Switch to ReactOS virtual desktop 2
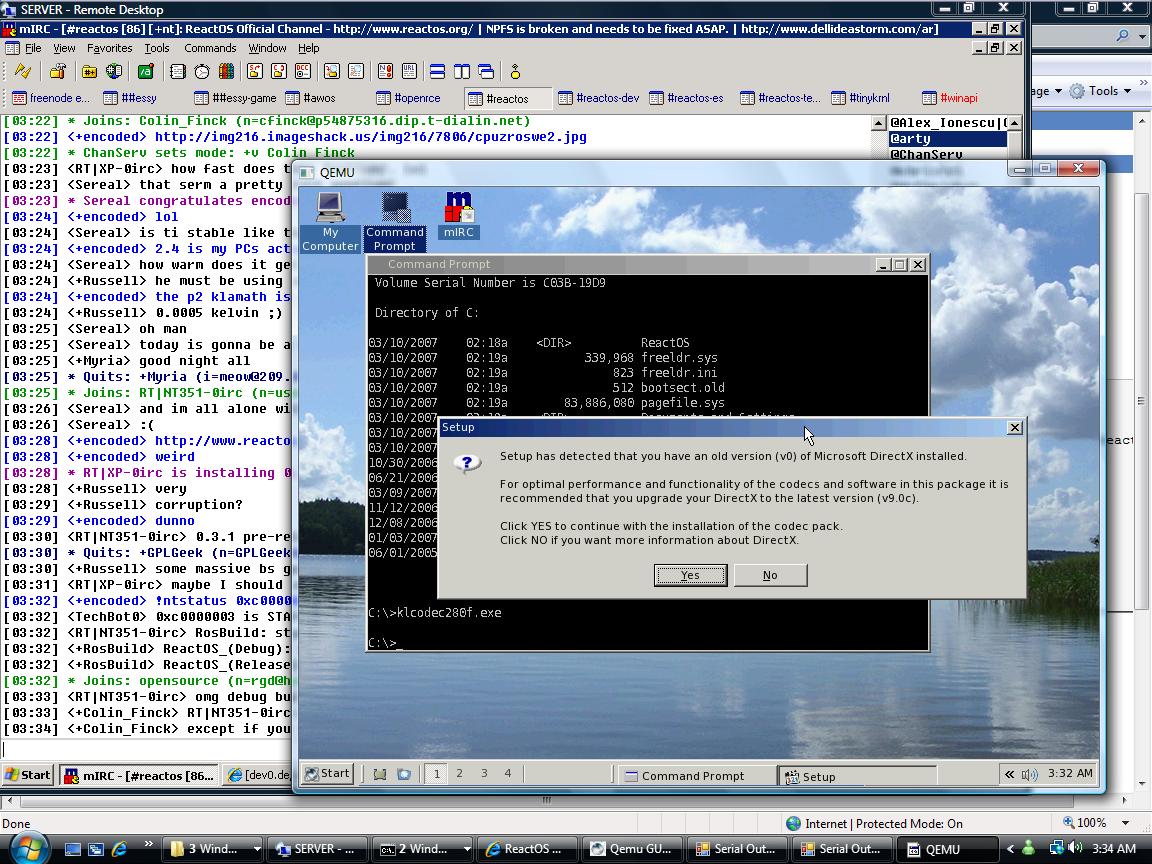 [x=460, y=773]
